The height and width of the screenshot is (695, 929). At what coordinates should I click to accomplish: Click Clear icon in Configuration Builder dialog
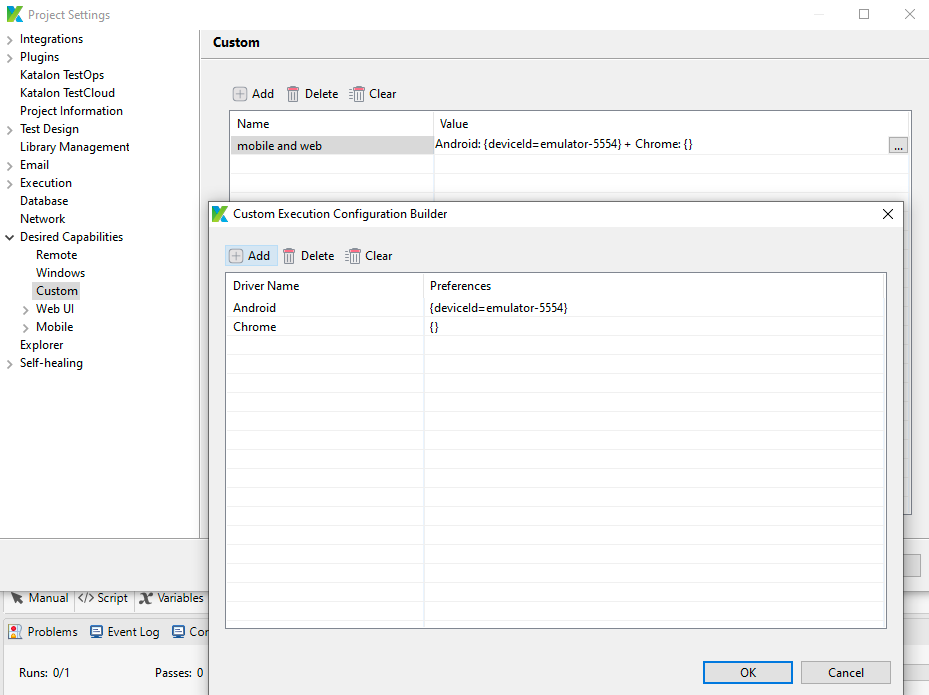point(353,256)
